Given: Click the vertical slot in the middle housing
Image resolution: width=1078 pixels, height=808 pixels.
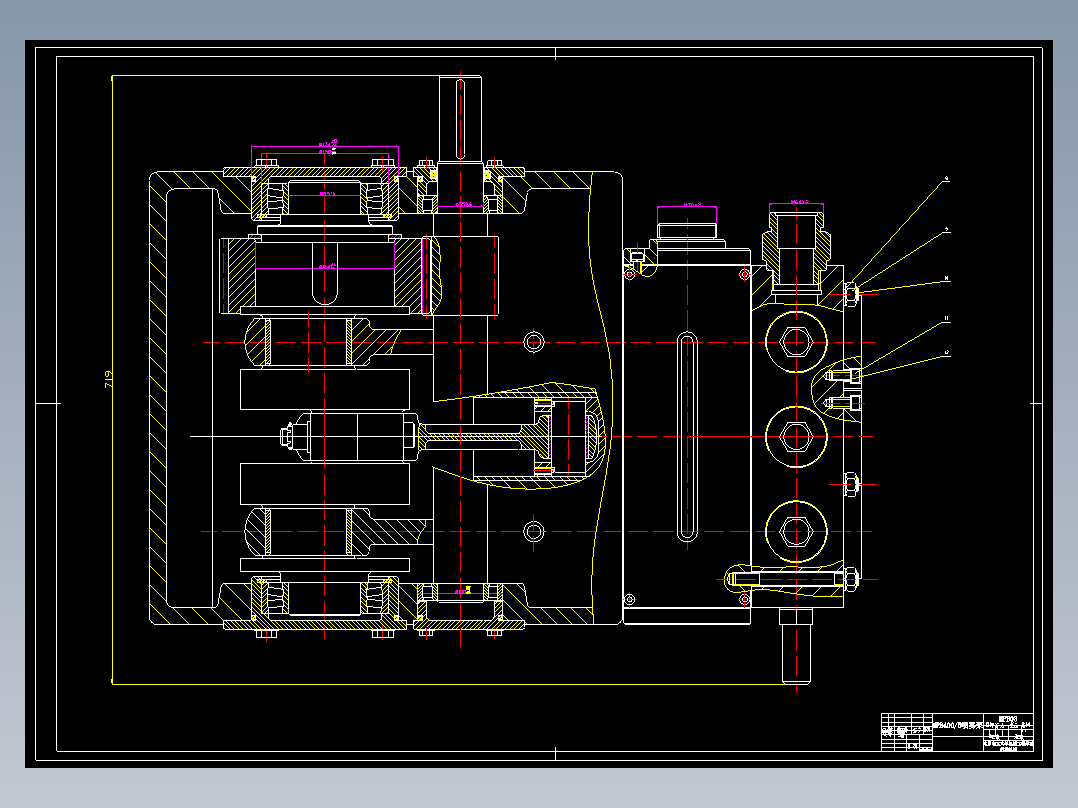Looking at the screenshot, I should (x=687, y=437).
